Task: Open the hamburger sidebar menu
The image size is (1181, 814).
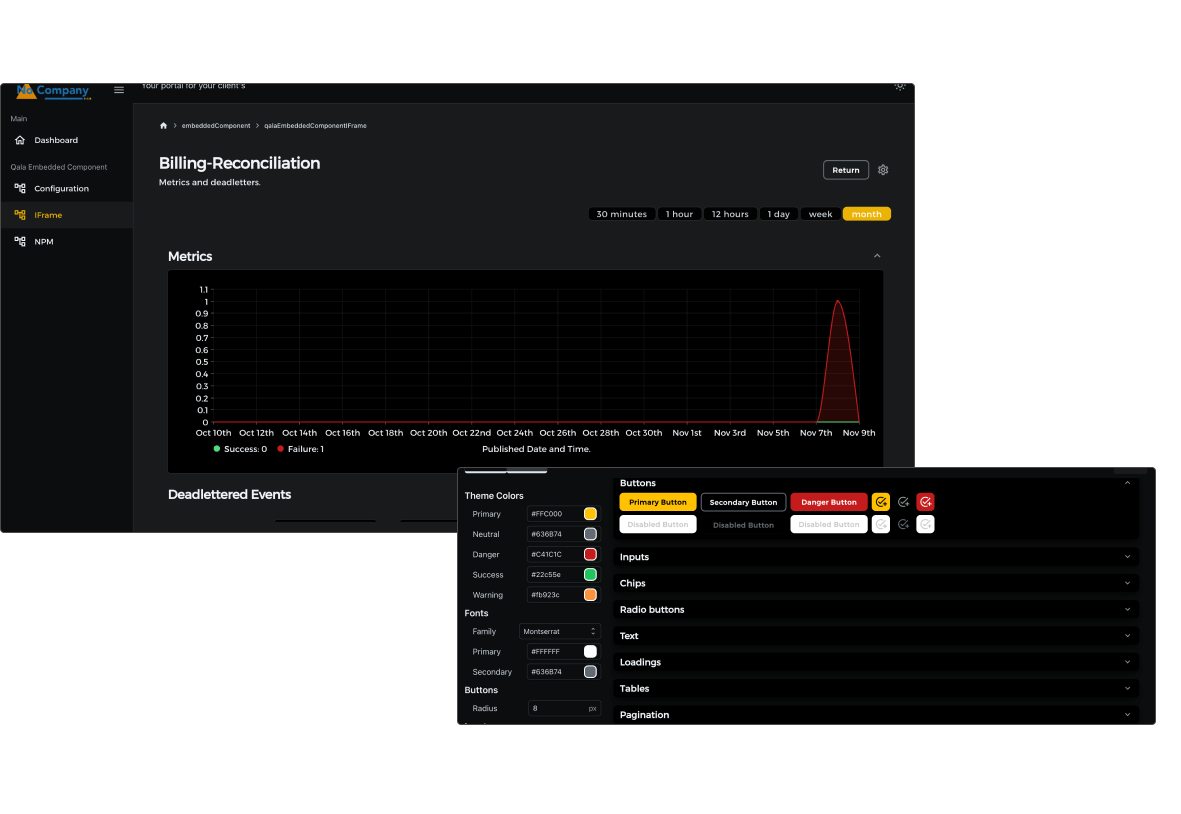Action: [x=119, y=90]
